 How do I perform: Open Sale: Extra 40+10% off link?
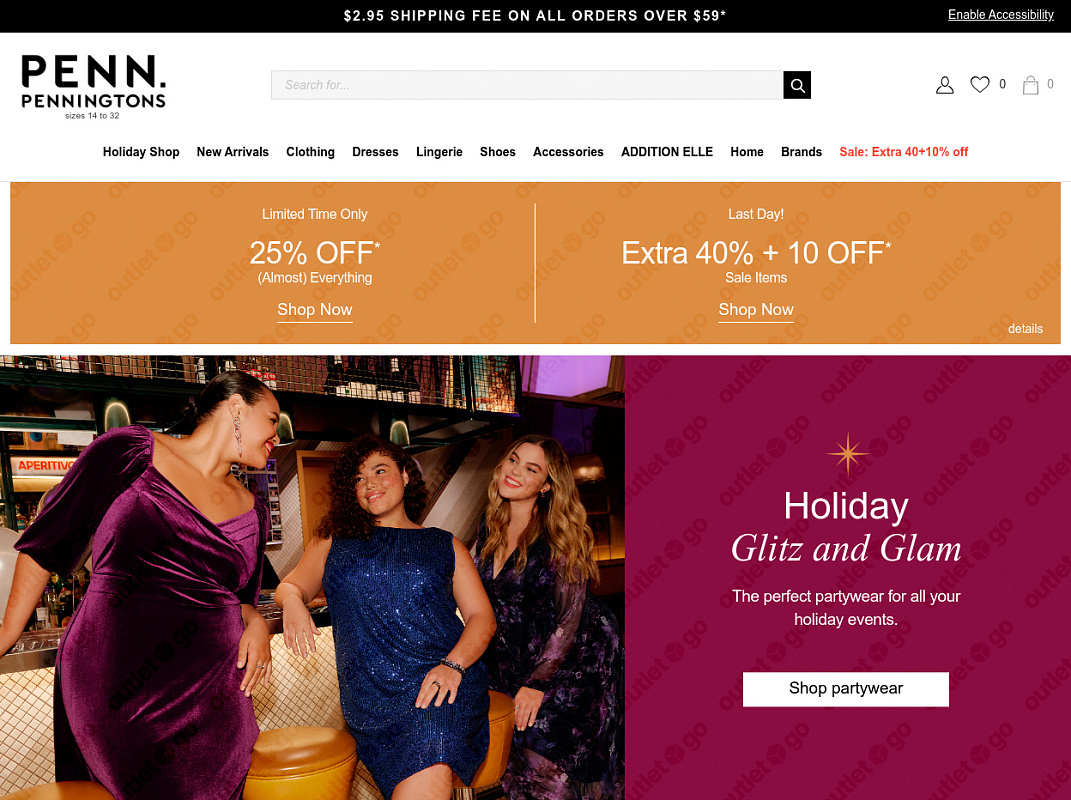903,152
